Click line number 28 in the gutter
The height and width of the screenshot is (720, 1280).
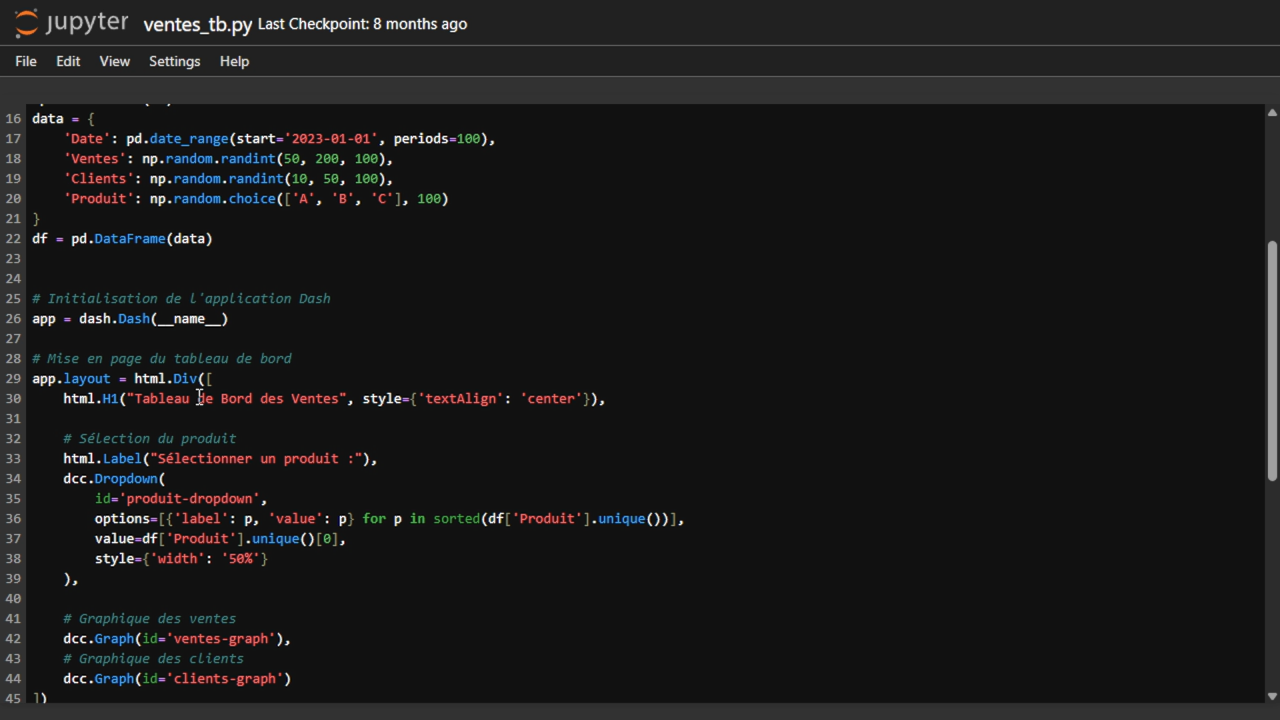point(13,358)
